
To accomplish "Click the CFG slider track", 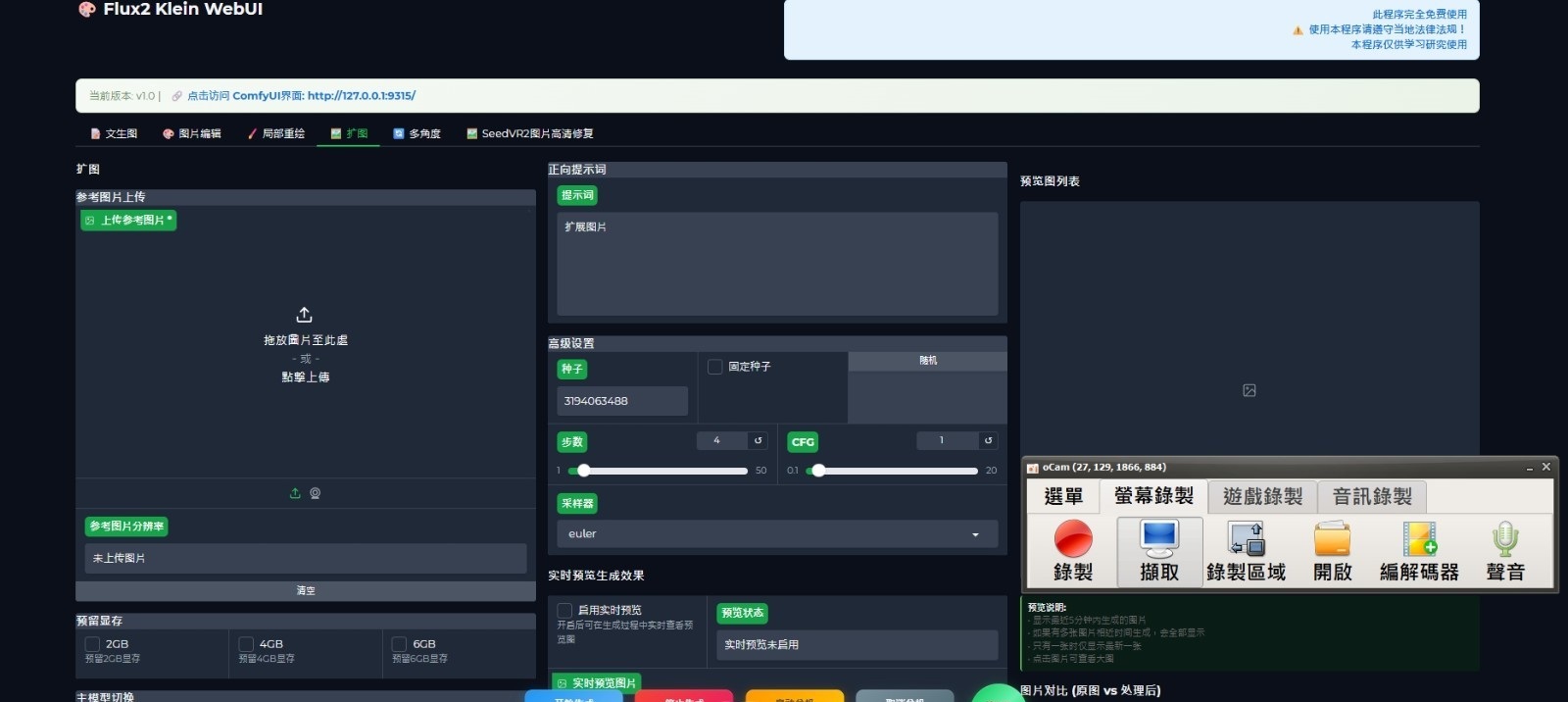I will click(892, 471).
